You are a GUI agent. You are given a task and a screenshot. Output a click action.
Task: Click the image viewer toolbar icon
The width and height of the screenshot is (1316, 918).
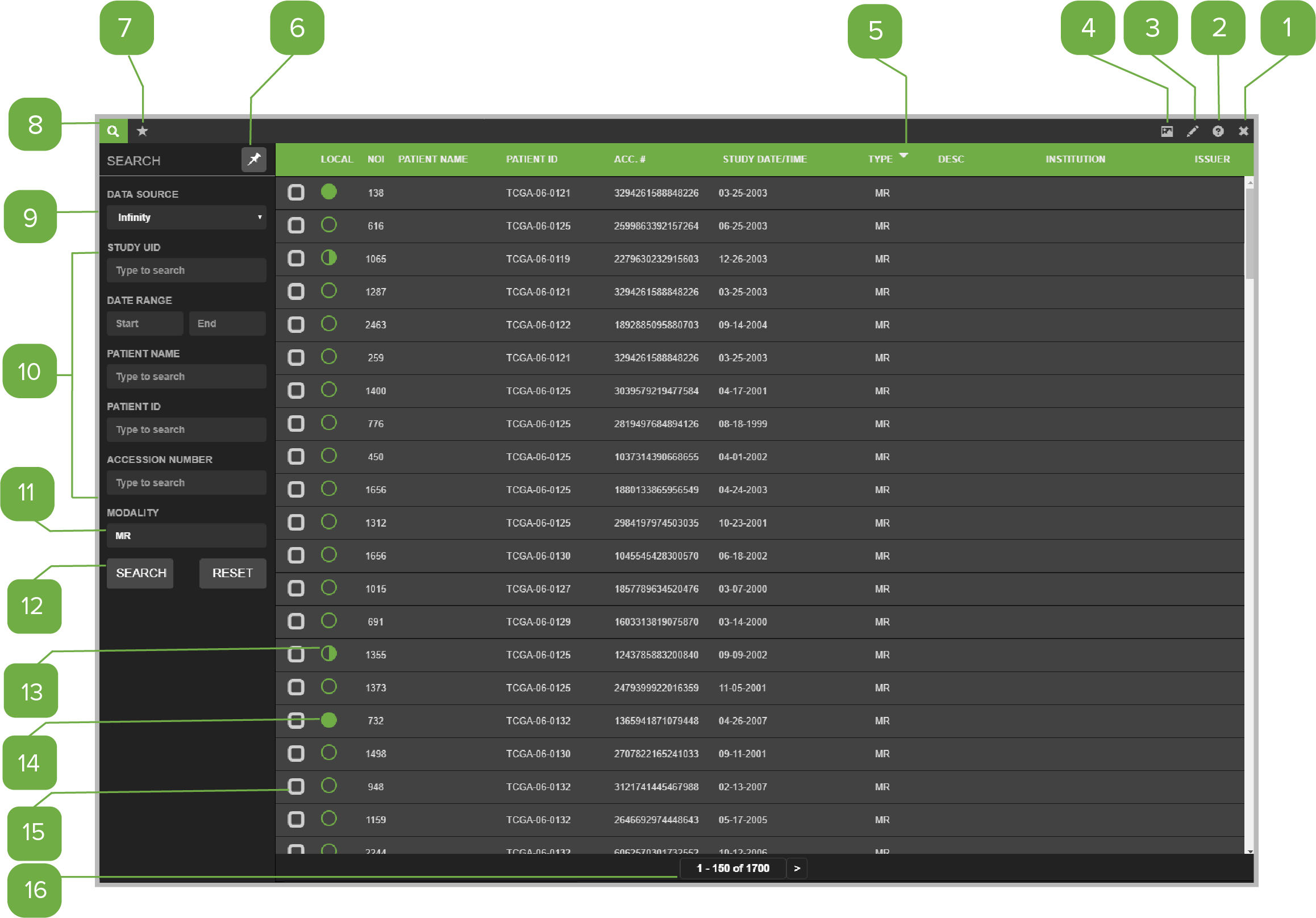1167,131
